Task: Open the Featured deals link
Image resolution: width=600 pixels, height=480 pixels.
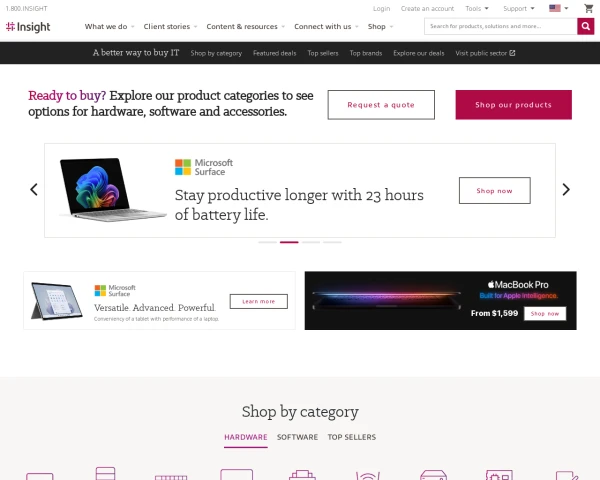Action: tap(274, 53)
